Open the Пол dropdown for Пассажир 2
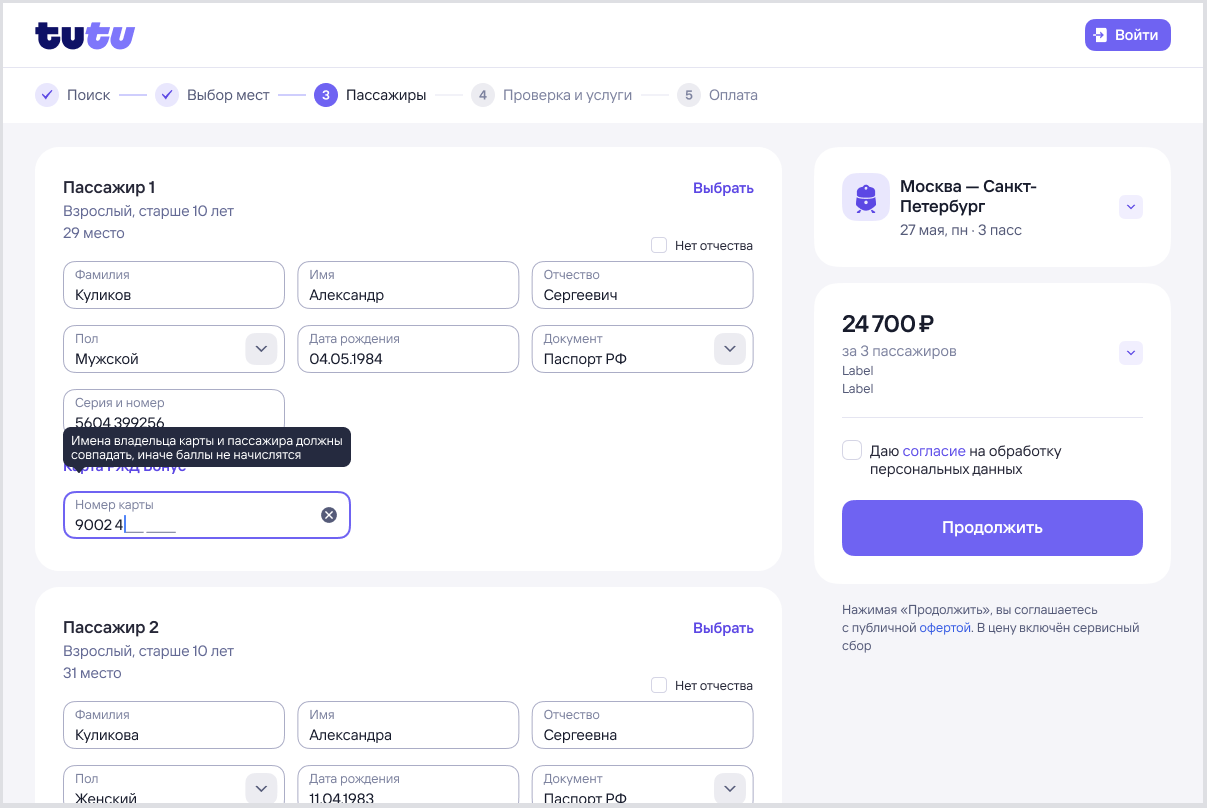 (x=261, y=788)
